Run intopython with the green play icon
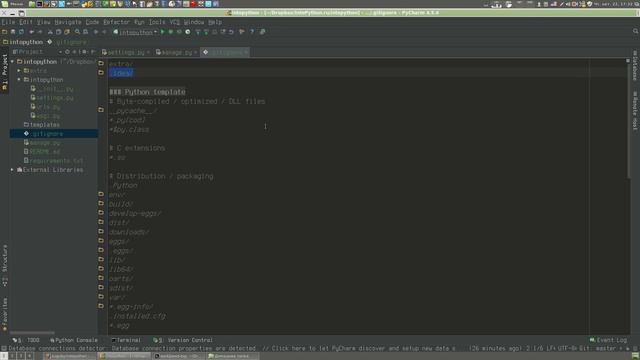The width and height of the screenshot is (640, 360). point(162,32)
